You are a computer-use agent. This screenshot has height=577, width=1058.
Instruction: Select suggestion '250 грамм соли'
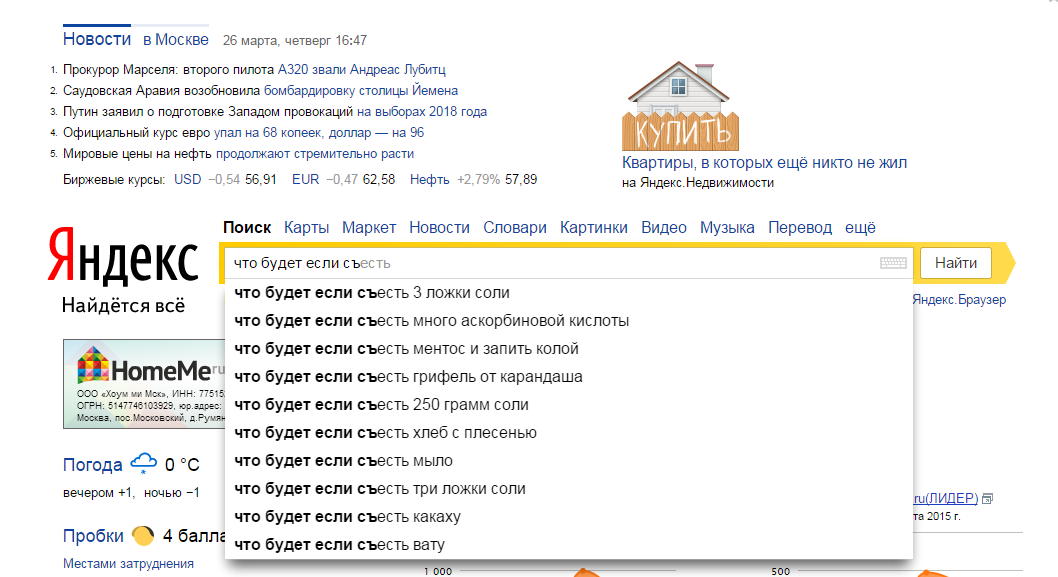(x=569, y=405)
